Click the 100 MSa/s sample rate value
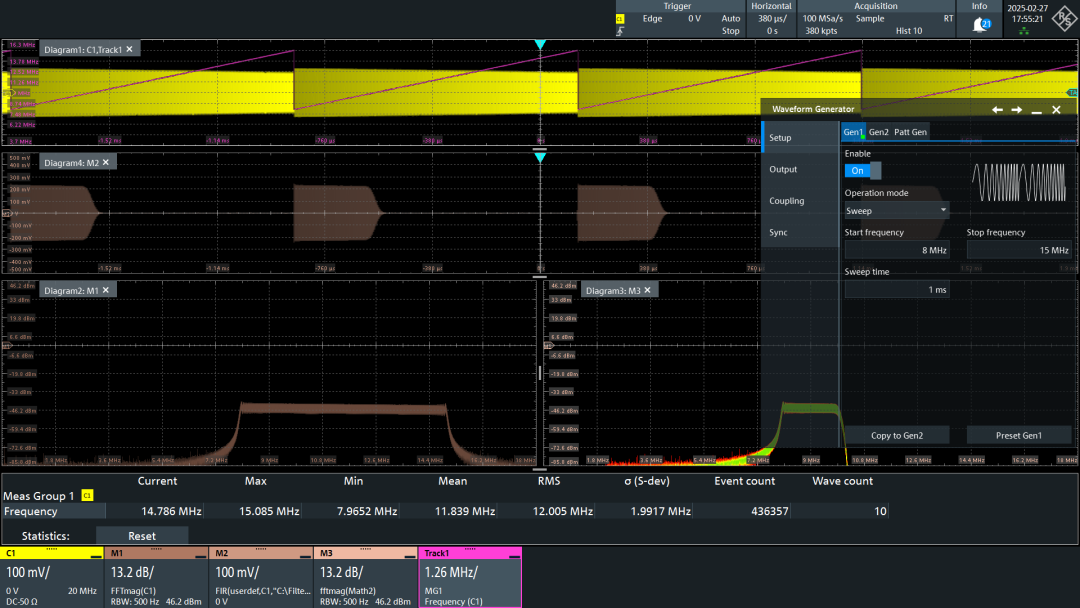 (x=822, y=19)
